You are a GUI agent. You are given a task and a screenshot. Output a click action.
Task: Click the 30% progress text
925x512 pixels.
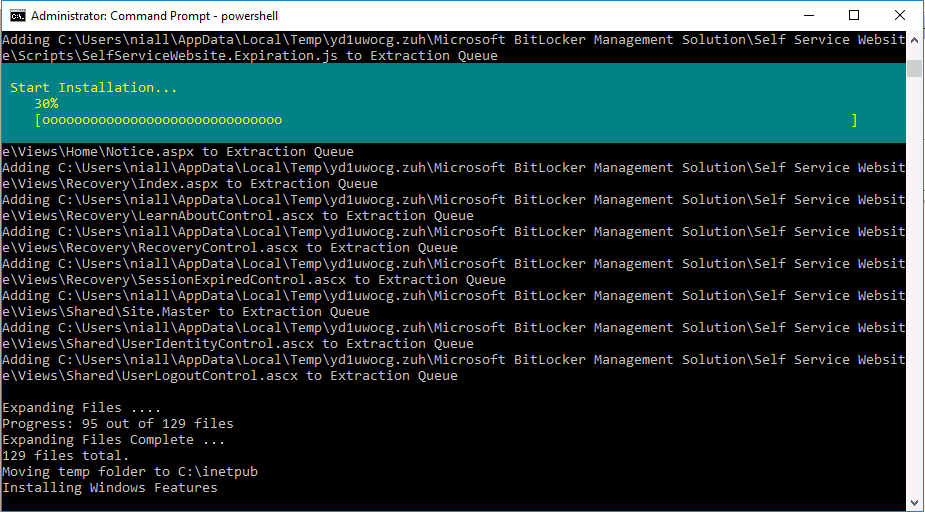tap(46, 104)
